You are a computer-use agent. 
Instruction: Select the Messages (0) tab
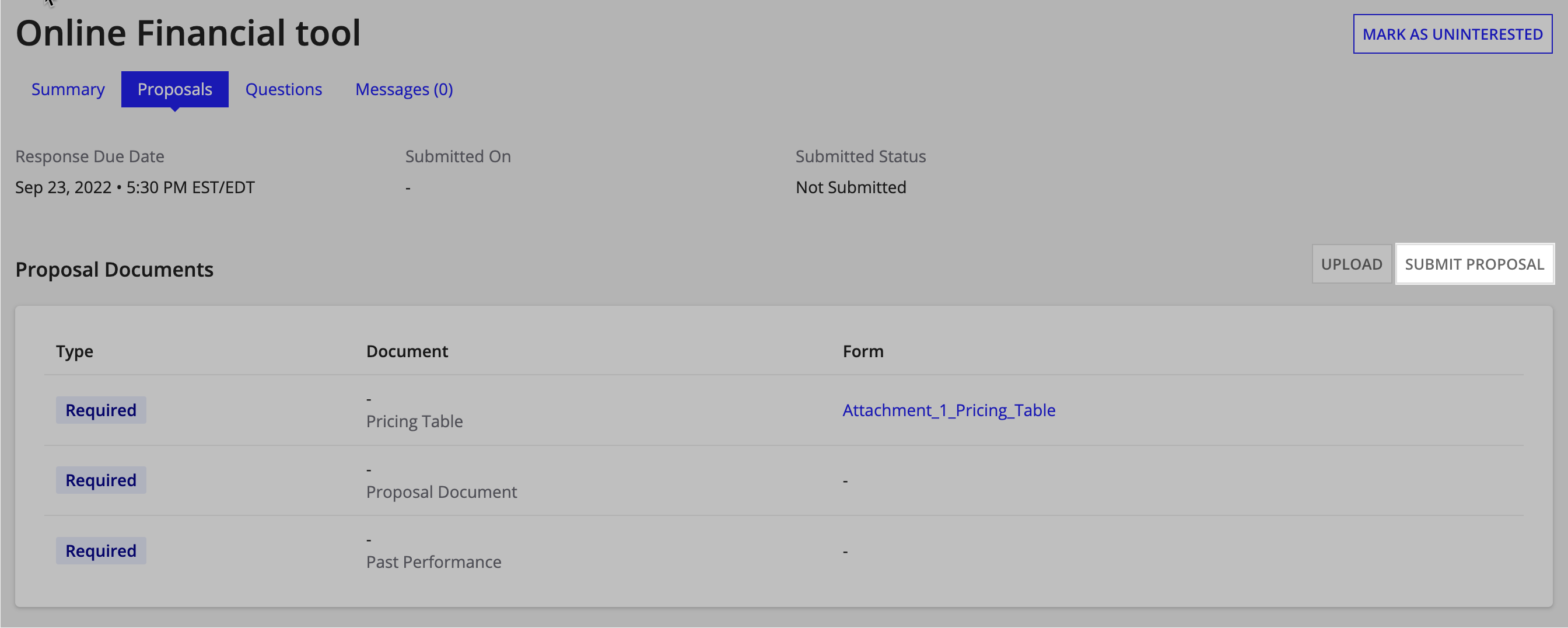[x=404, y=89]
